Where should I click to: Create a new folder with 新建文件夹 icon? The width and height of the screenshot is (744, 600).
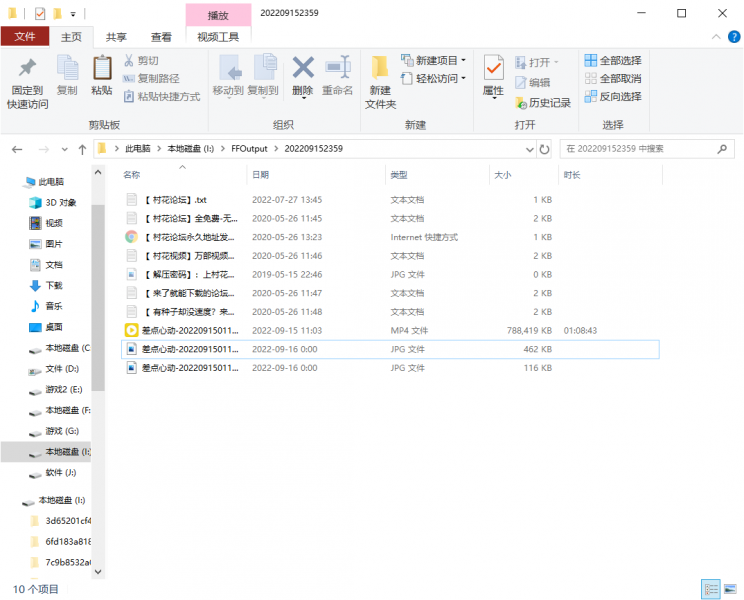pos(380,69)
